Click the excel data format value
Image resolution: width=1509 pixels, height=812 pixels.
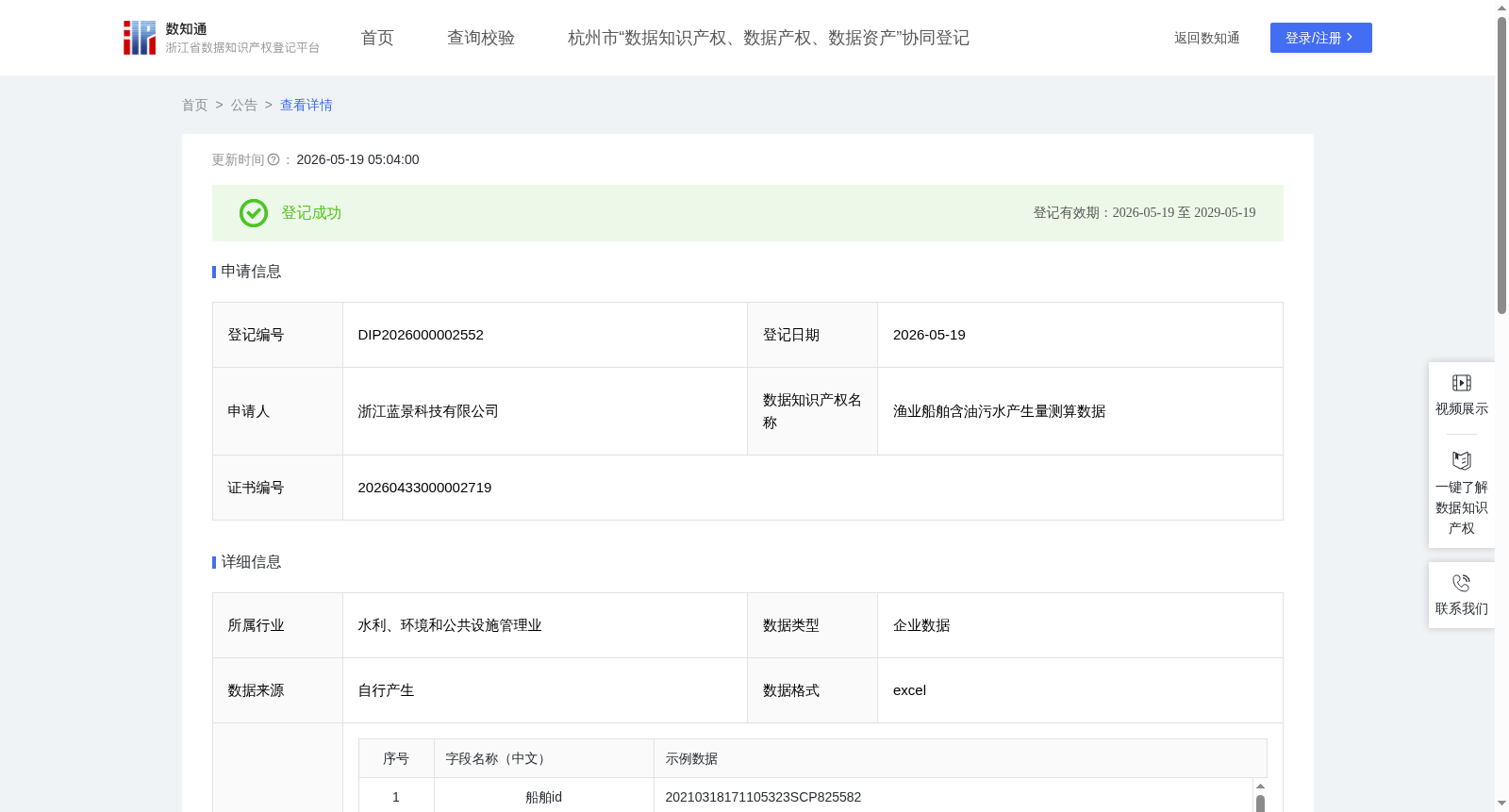909,690
